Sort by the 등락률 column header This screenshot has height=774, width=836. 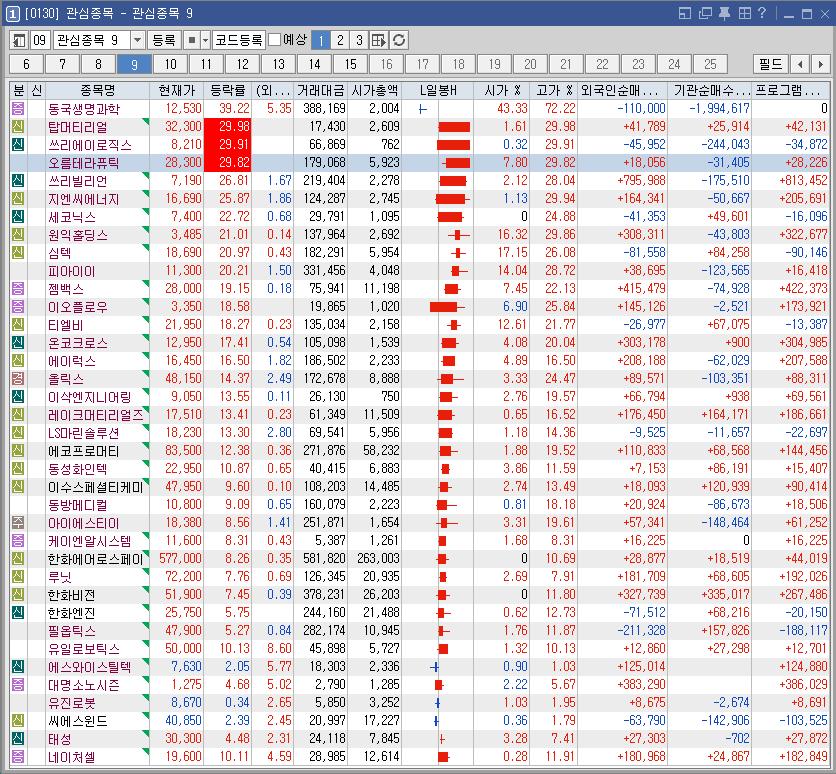[228, 90]
